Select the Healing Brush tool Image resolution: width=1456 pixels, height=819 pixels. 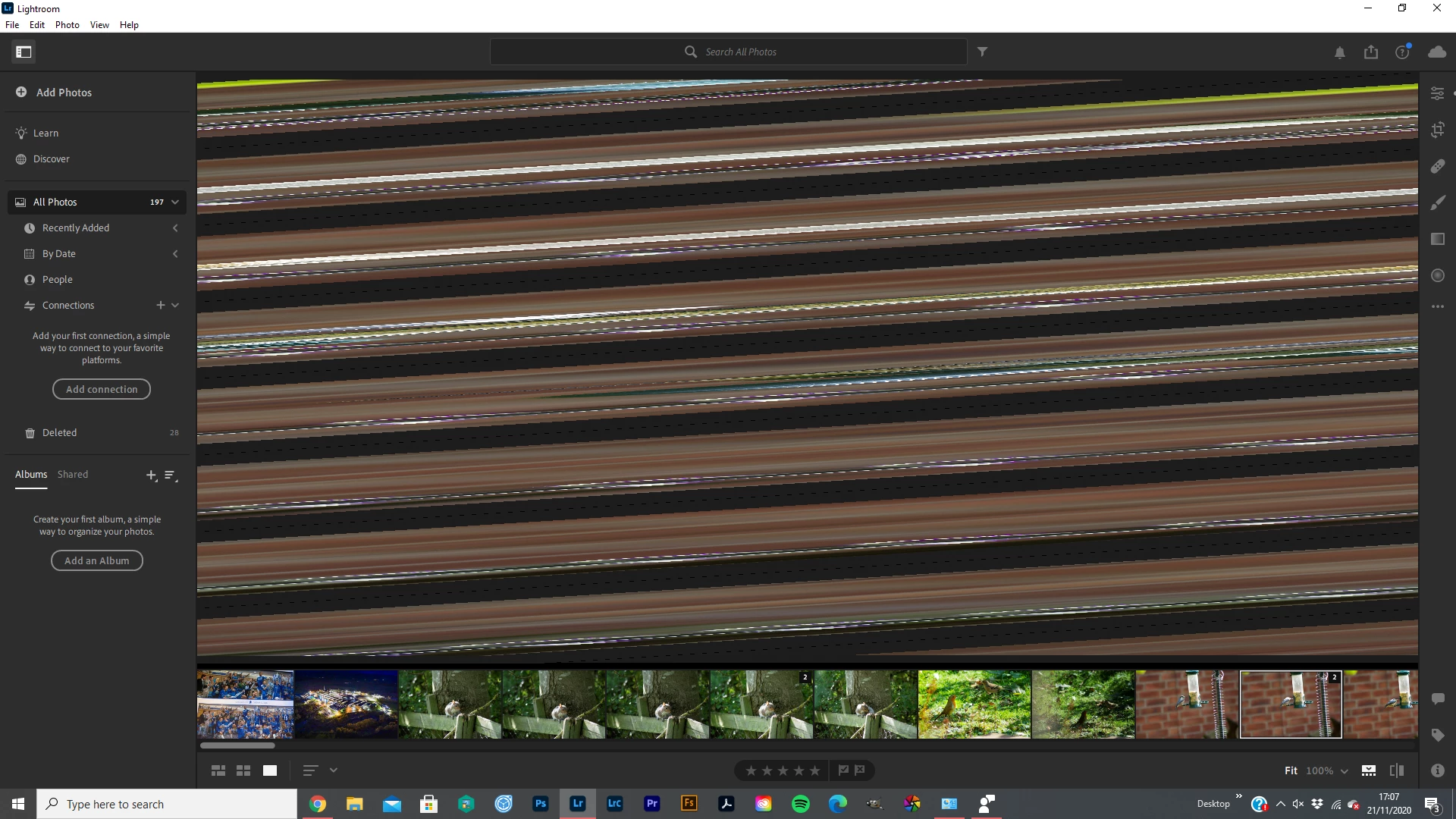(x=1437, y=166)
